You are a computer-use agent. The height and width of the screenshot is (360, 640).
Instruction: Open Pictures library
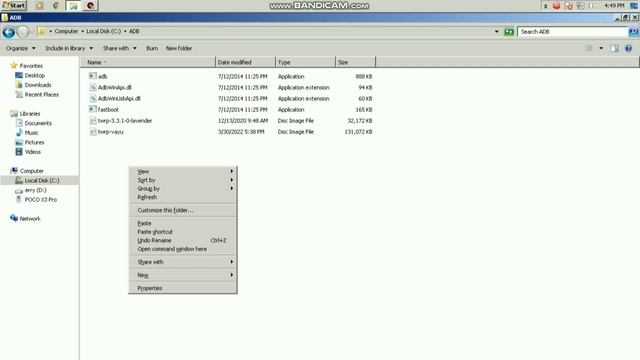[34, 142]
